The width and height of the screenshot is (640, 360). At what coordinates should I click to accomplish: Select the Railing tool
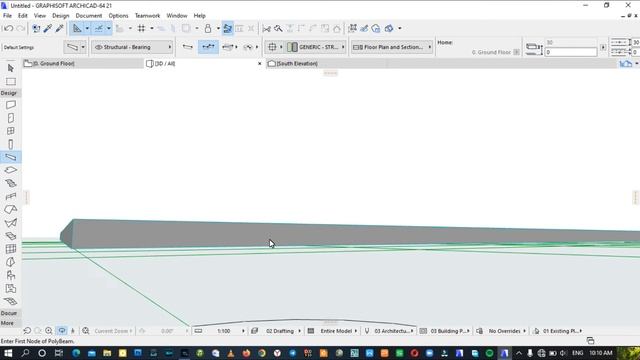pos(11,196)
